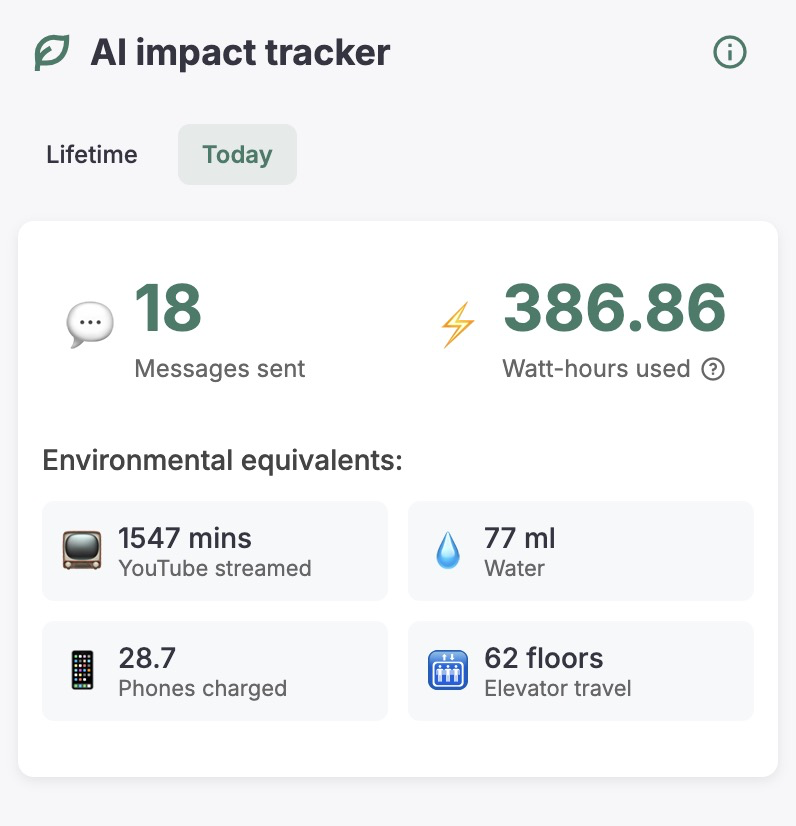Select the Today tab
The image size is (796, 826).
point(237,154)
